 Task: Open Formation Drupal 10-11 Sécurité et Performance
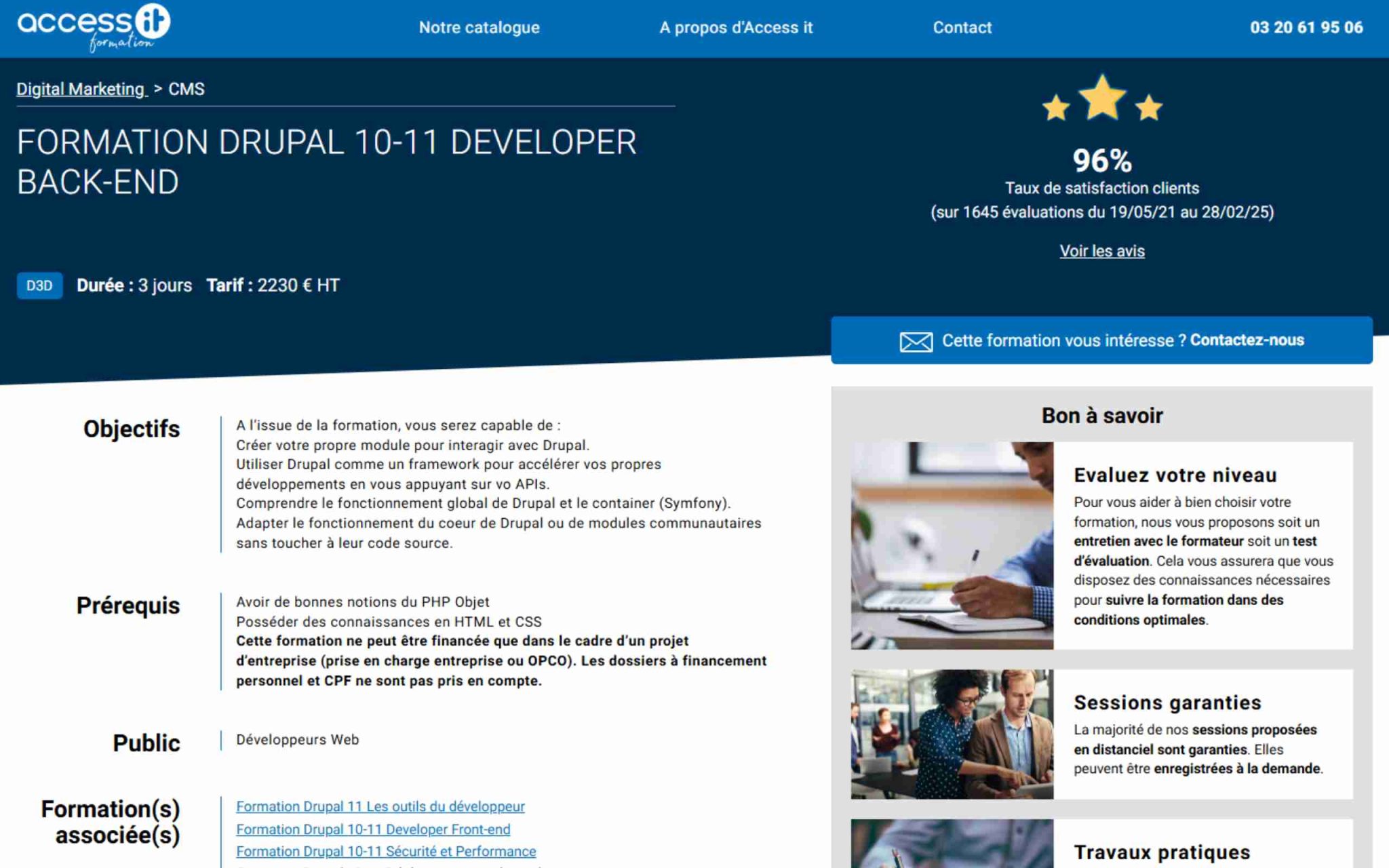click(x=385, y=851)
